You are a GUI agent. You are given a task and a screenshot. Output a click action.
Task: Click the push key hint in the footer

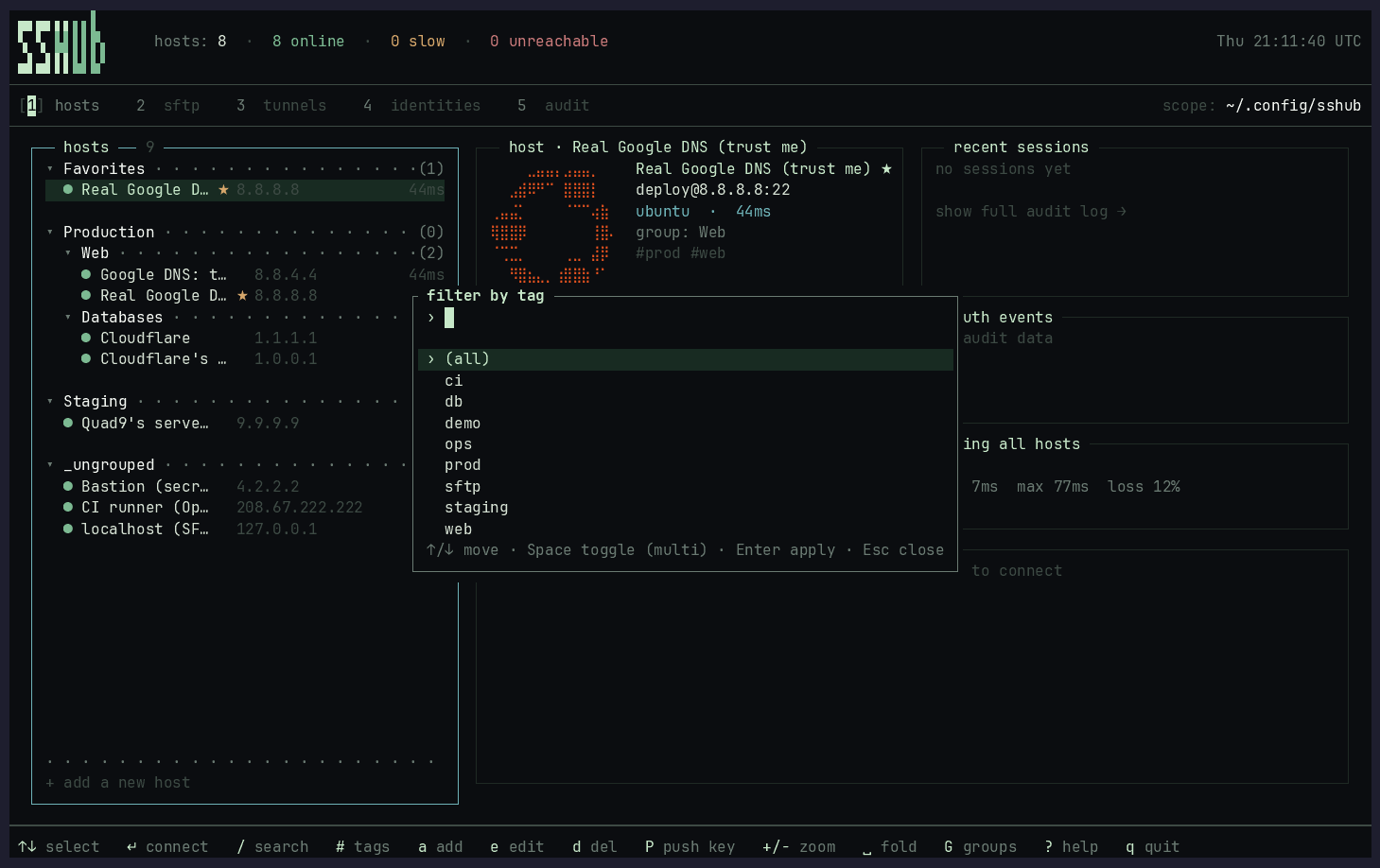point(690,847)
